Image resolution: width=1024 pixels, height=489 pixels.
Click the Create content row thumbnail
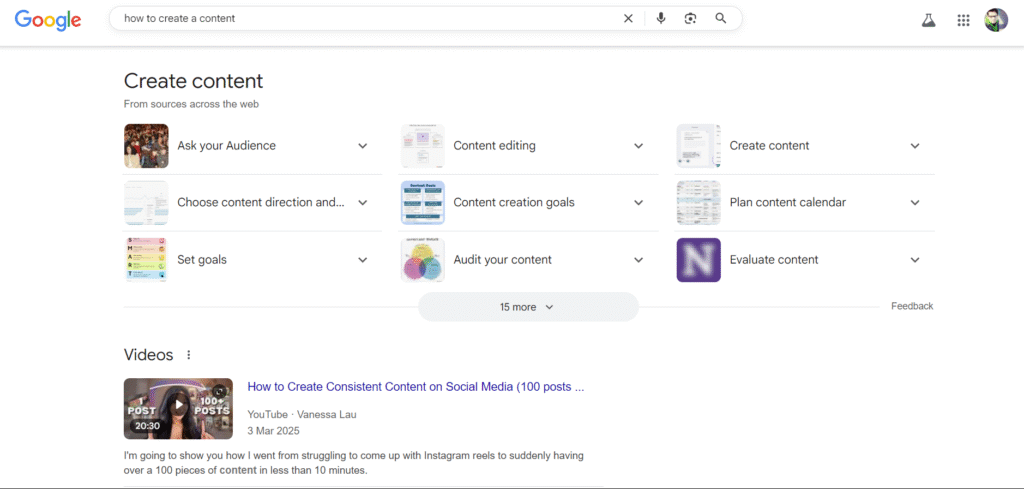(x=699, y=146)
